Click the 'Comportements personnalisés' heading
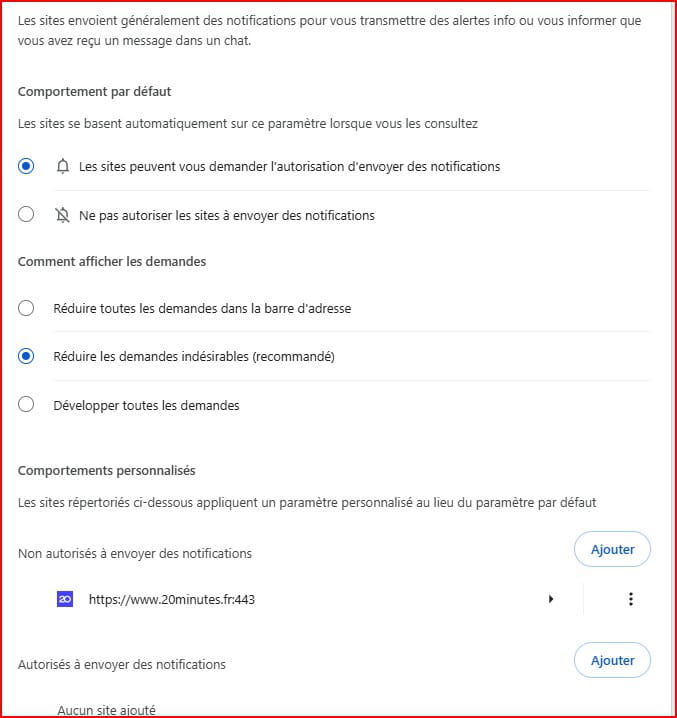 point(106,470)
